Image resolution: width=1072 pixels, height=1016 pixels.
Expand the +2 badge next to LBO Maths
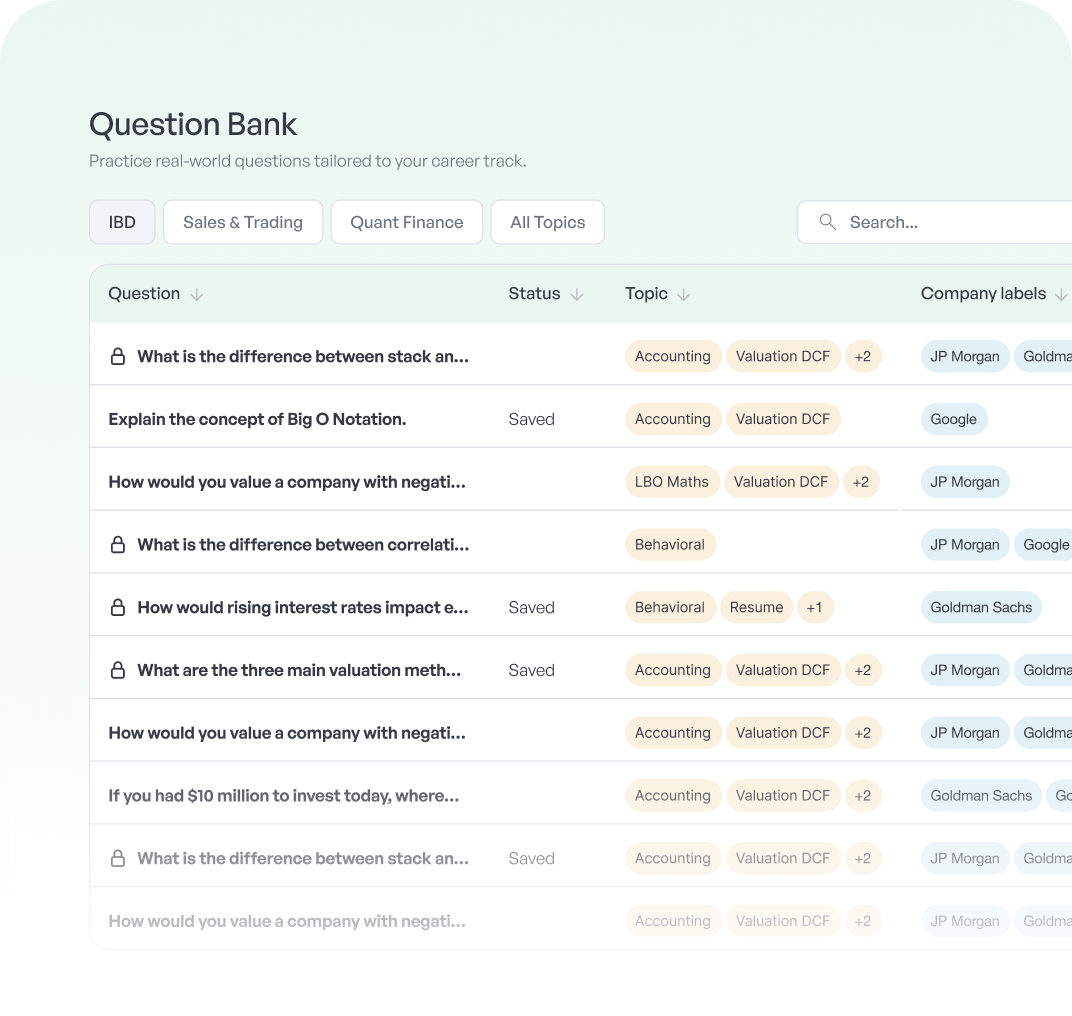tap(861, 482)
